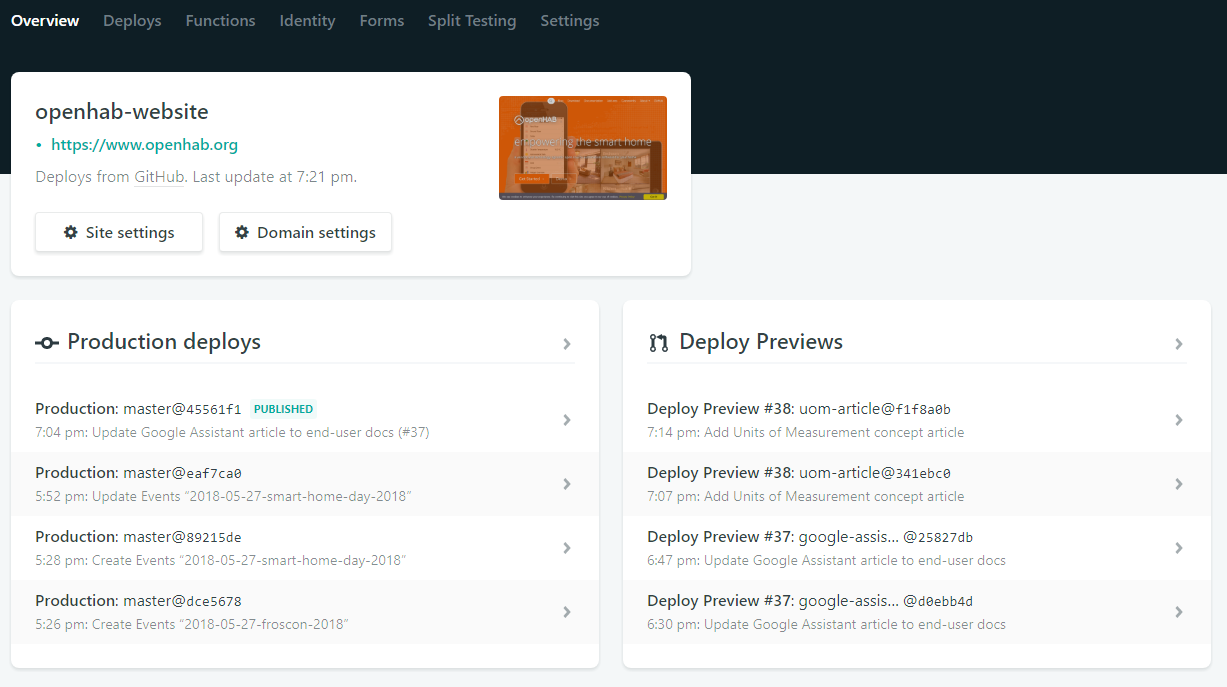Open chevron for master@dce5678 deploy
Image resolution: width=1227 pixels, height=687 pixels.
(x=567, y=612)
